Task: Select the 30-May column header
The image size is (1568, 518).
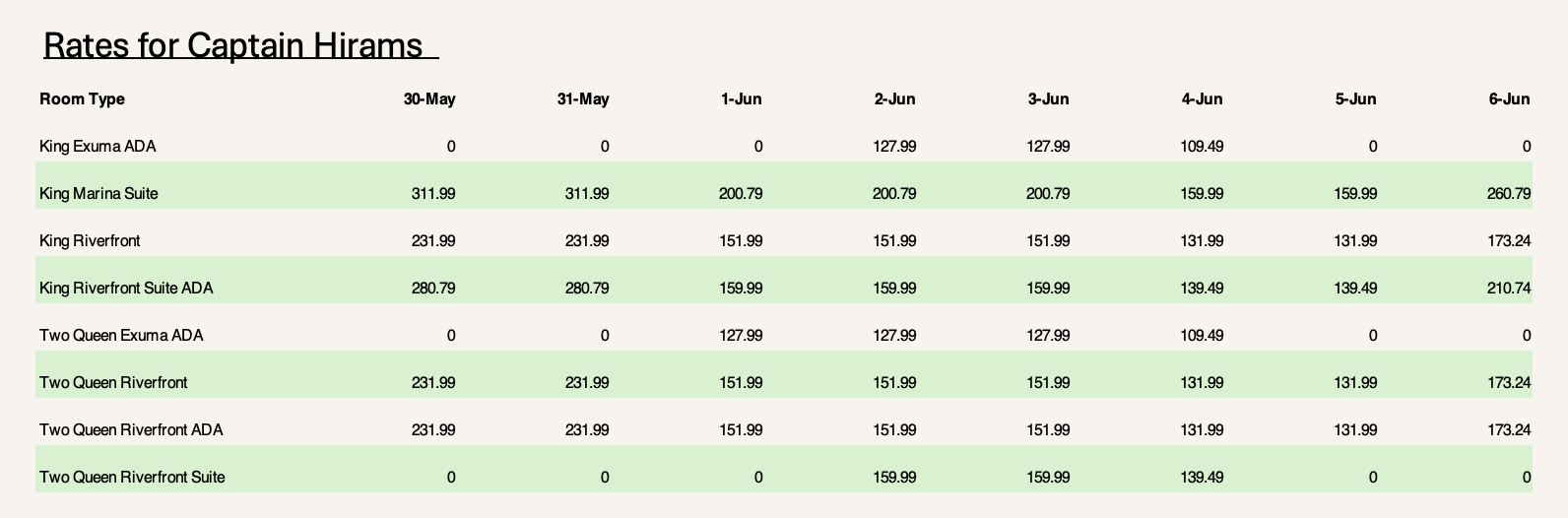Action: tap(429, 98)
